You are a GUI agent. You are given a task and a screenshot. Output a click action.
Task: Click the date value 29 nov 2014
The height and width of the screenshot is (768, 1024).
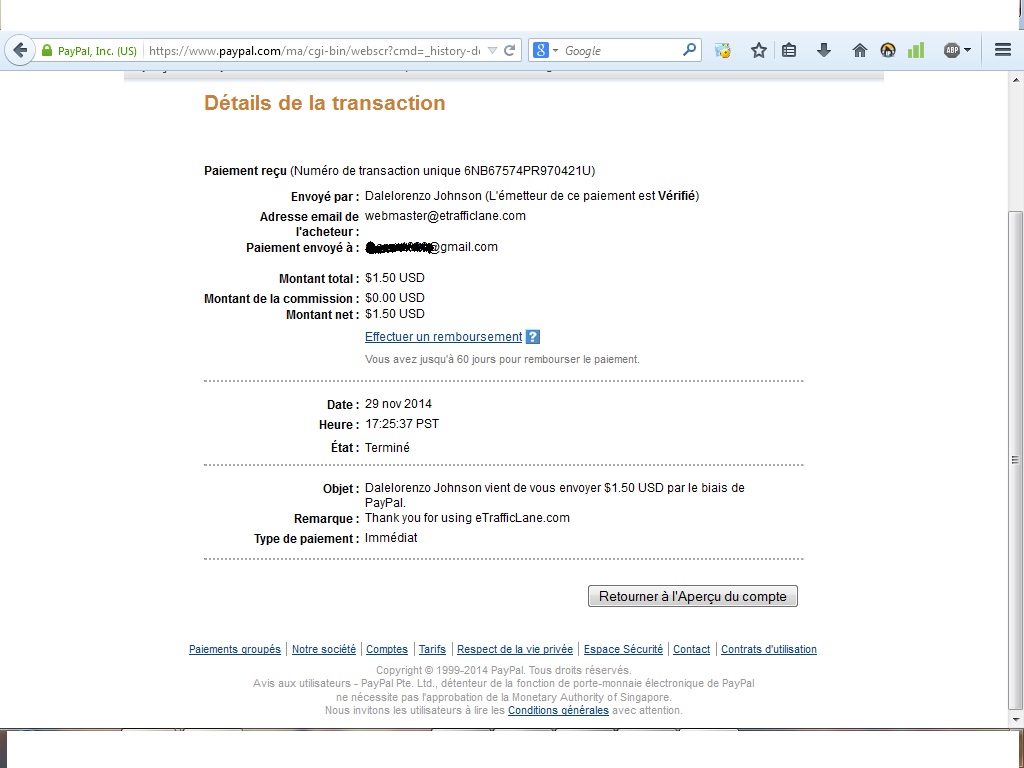(x=398, y=404)
